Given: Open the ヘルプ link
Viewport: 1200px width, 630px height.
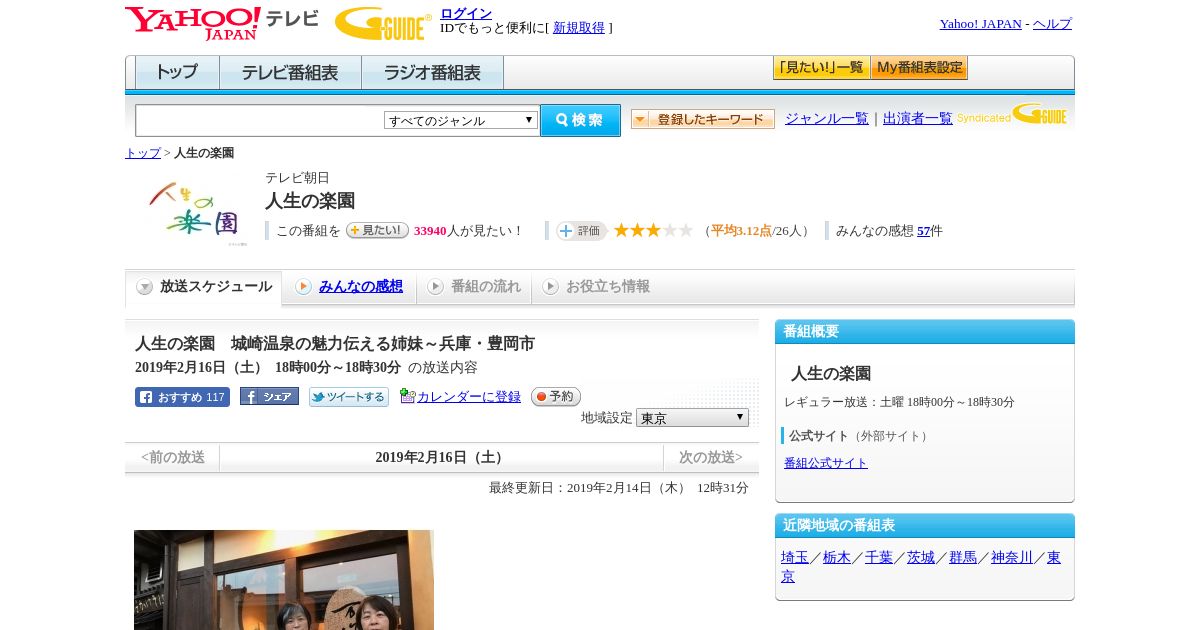Looking at the screenshot, I should [x=1052, y=24].
